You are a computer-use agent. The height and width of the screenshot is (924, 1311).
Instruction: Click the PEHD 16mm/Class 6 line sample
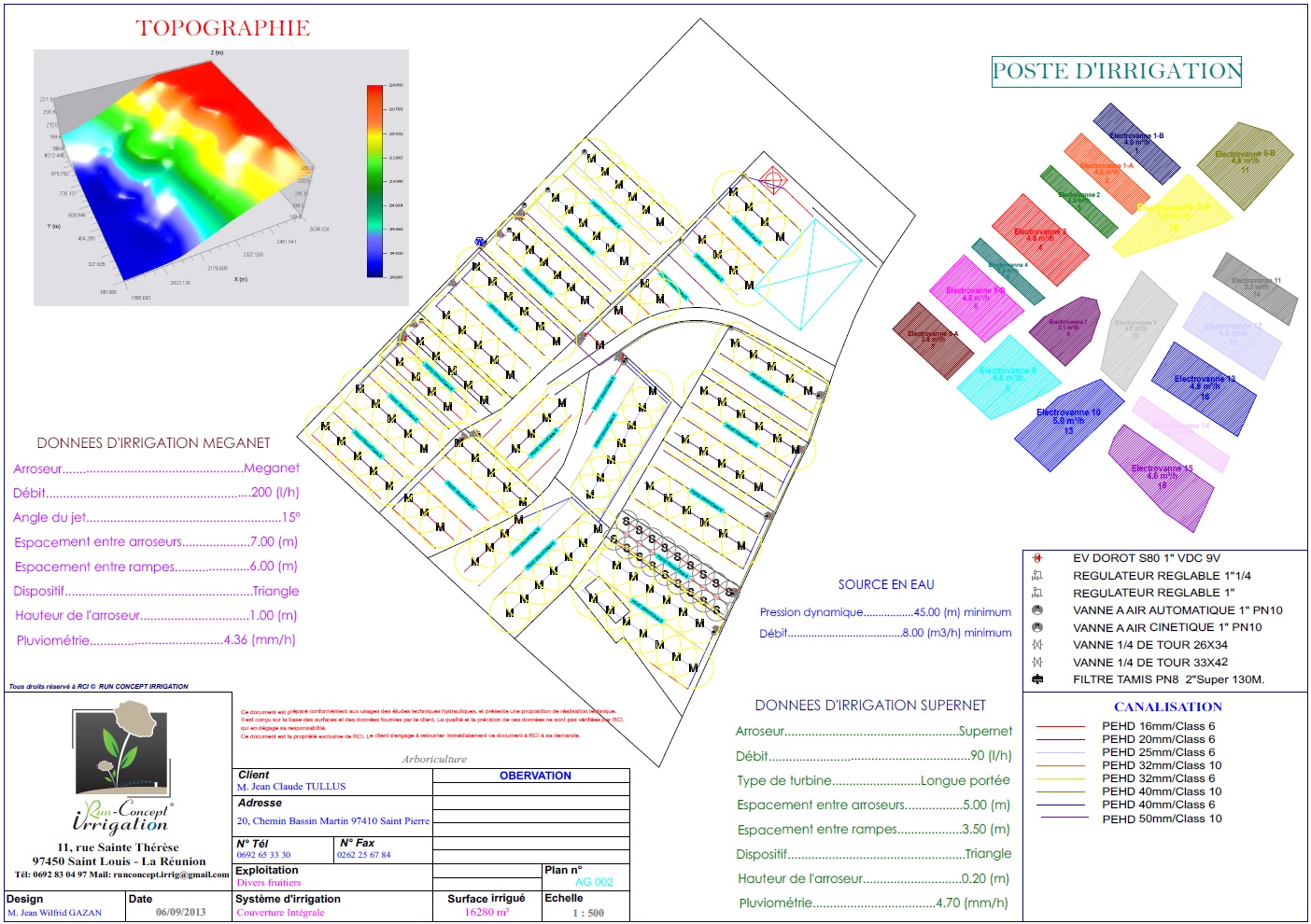coord(1061,726)
